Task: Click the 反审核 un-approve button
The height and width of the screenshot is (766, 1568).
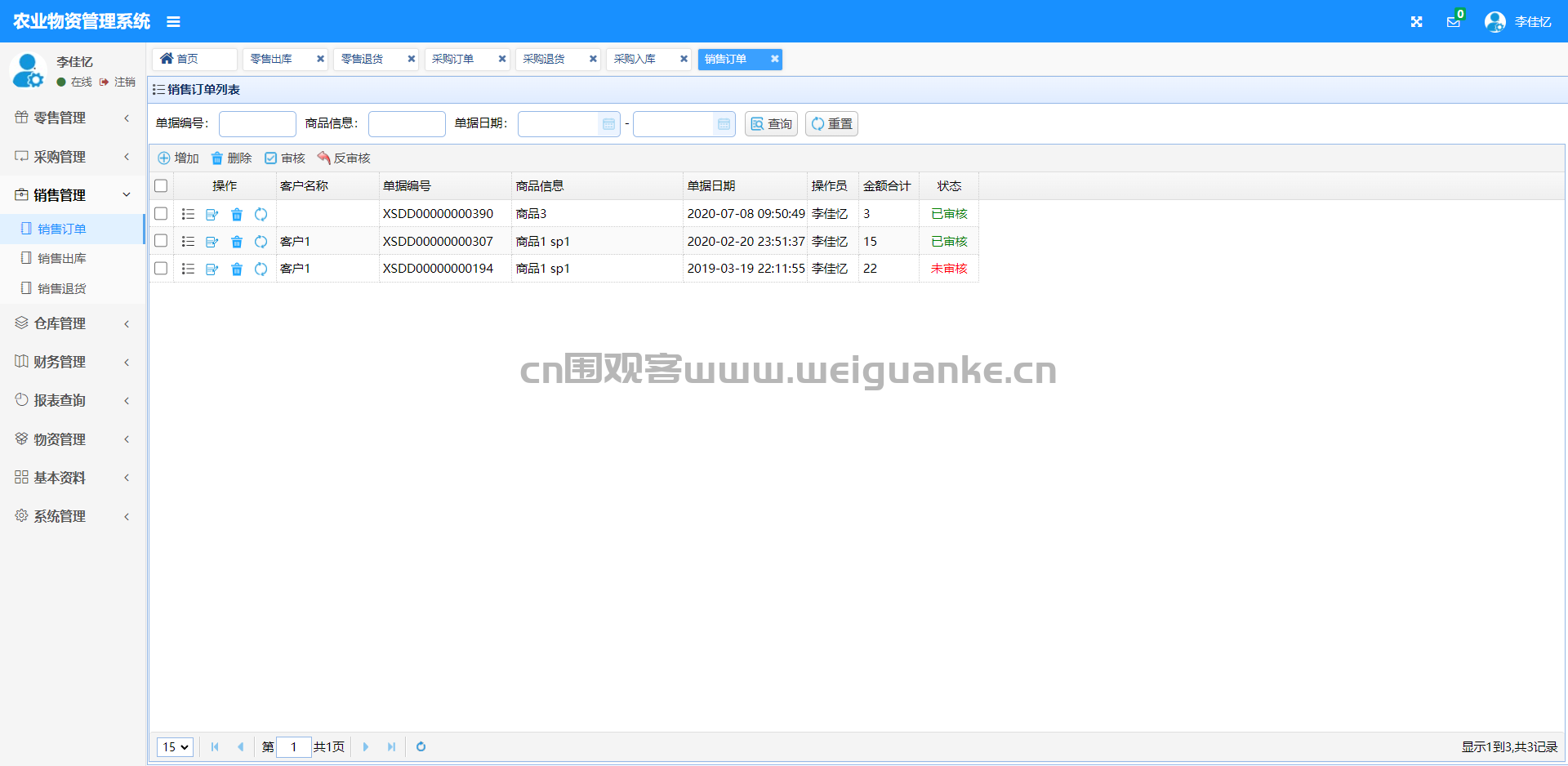Action: pos(344,158)
